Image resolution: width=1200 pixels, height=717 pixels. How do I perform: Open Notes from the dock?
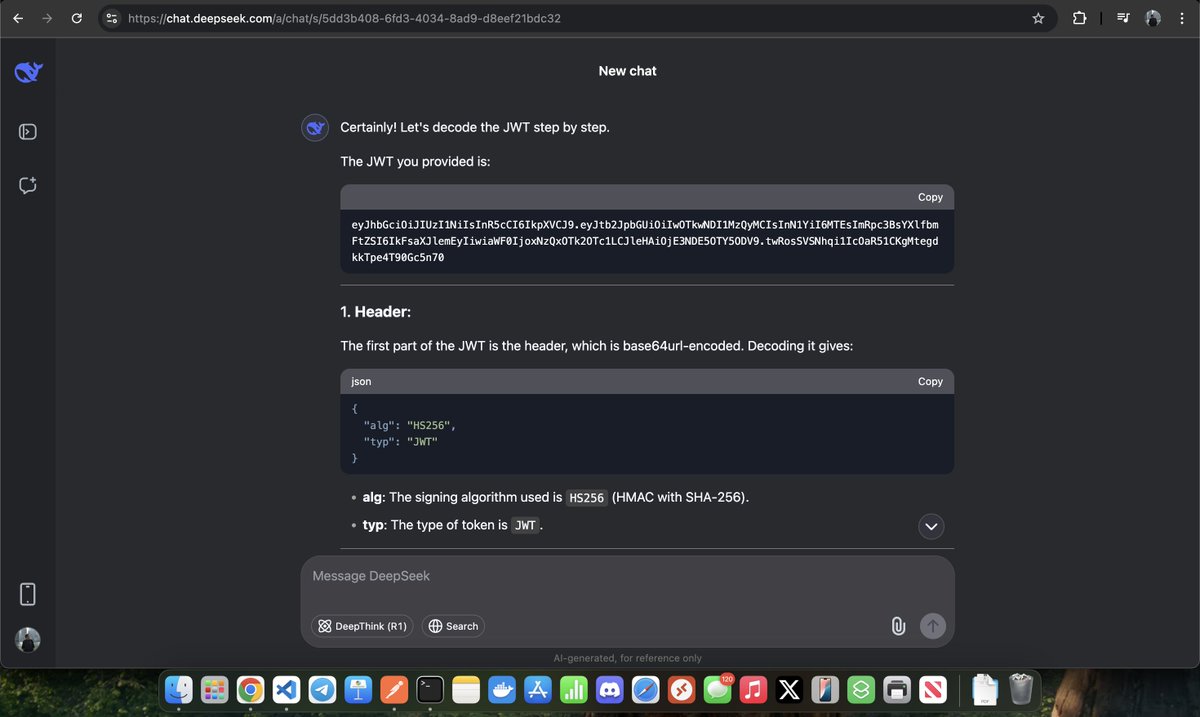466,689
